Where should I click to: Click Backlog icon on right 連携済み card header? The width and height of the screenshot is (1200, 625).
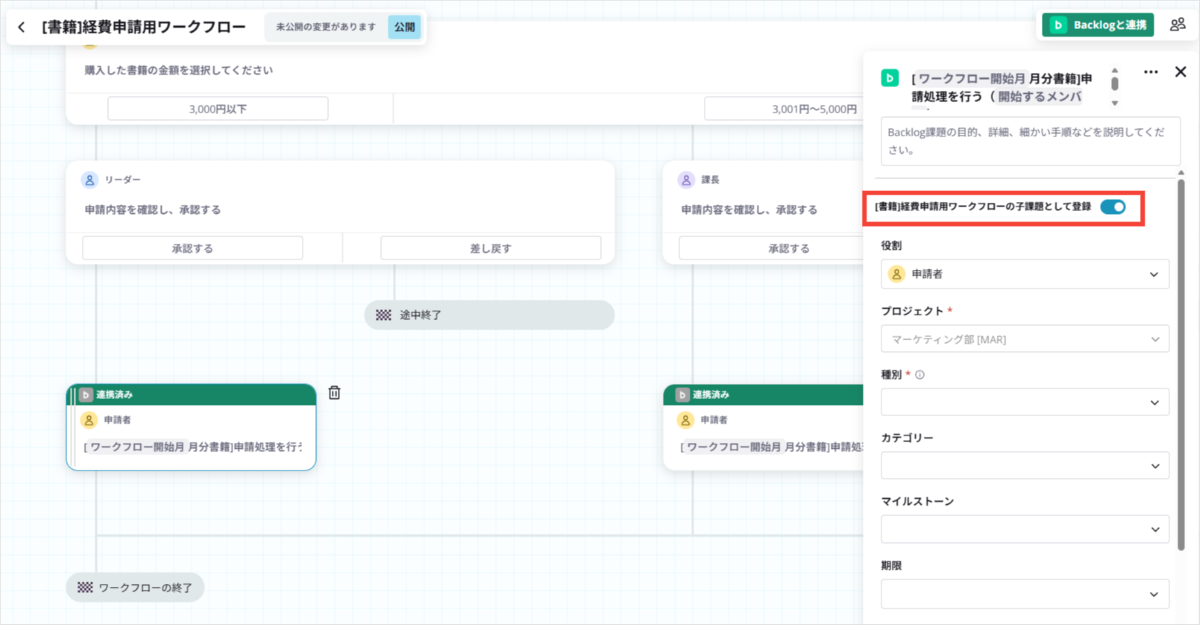pos(683,395)
